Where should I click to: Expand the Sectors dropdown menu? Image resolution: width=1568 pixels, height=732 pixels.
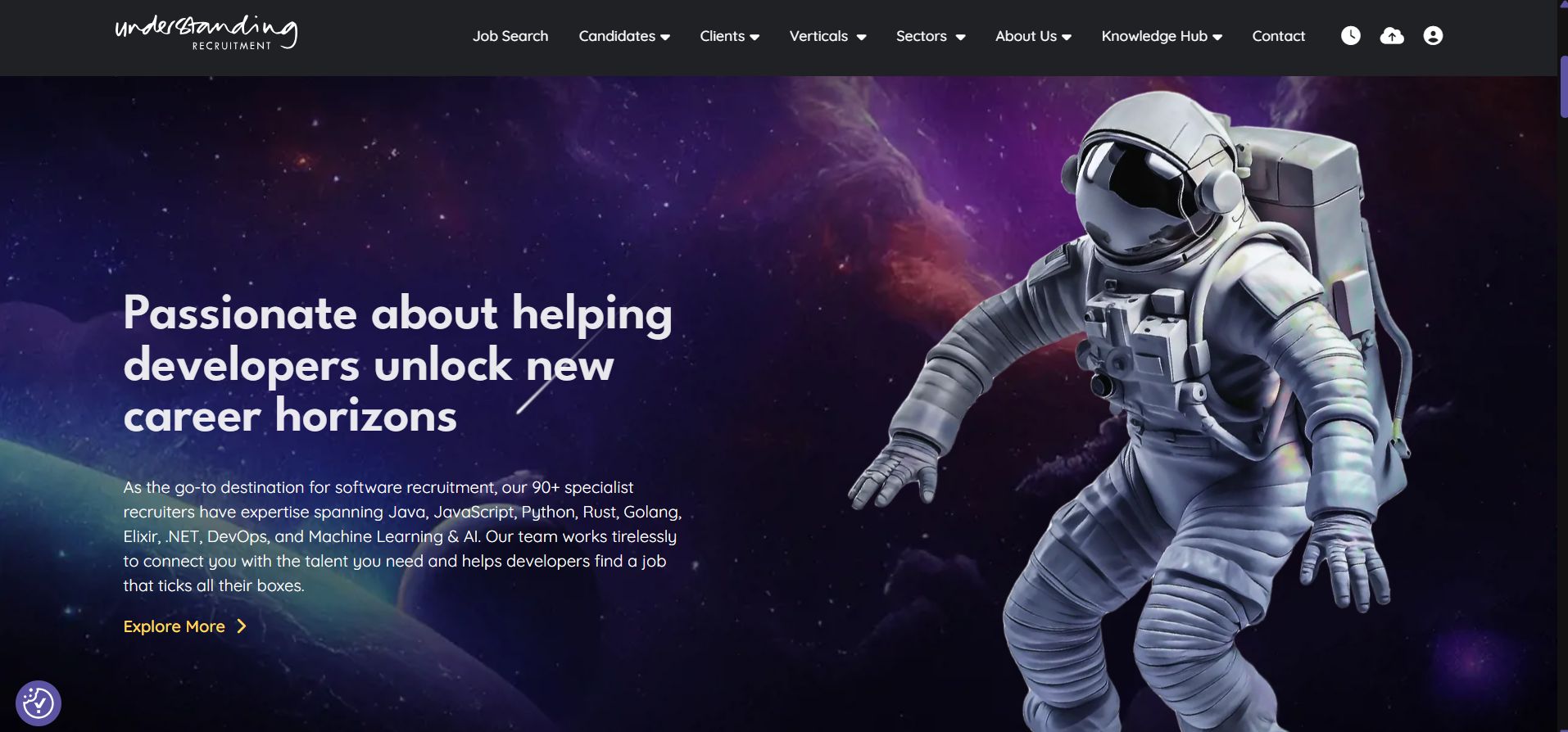931,36
